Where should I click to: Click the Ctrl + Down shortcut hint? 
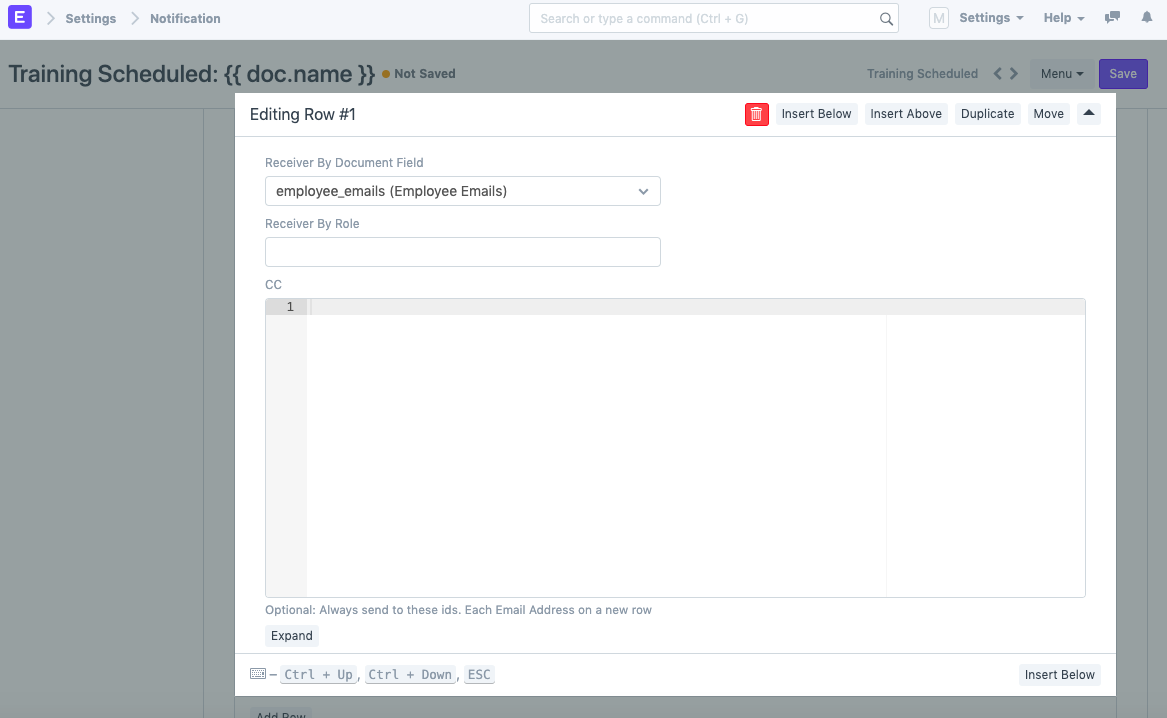coord(409,674)
